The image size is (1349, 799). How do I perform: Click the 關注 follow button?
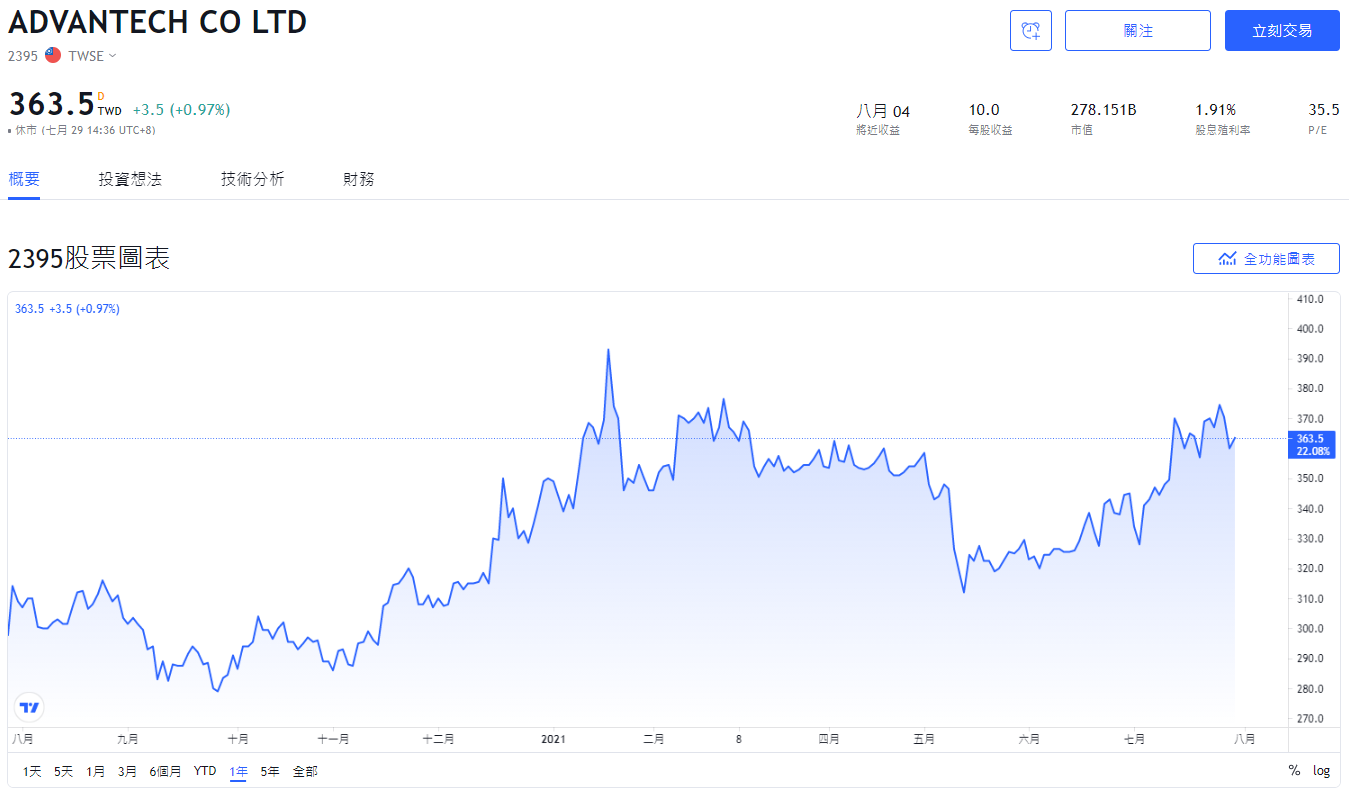(x=1138, y=31)
